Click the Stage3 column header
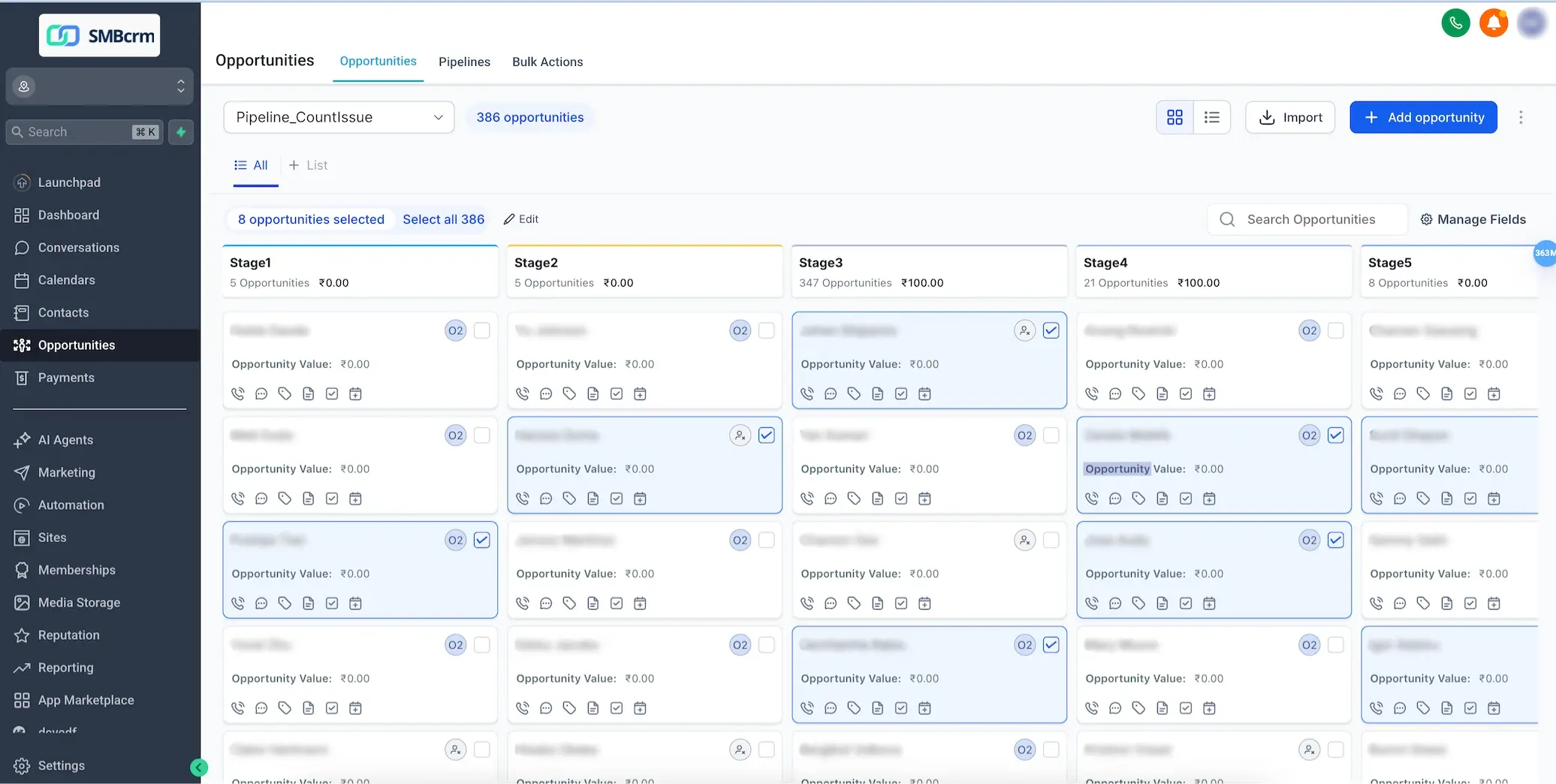This screenshot has height=784, width=1556. (x=930, y=272)
